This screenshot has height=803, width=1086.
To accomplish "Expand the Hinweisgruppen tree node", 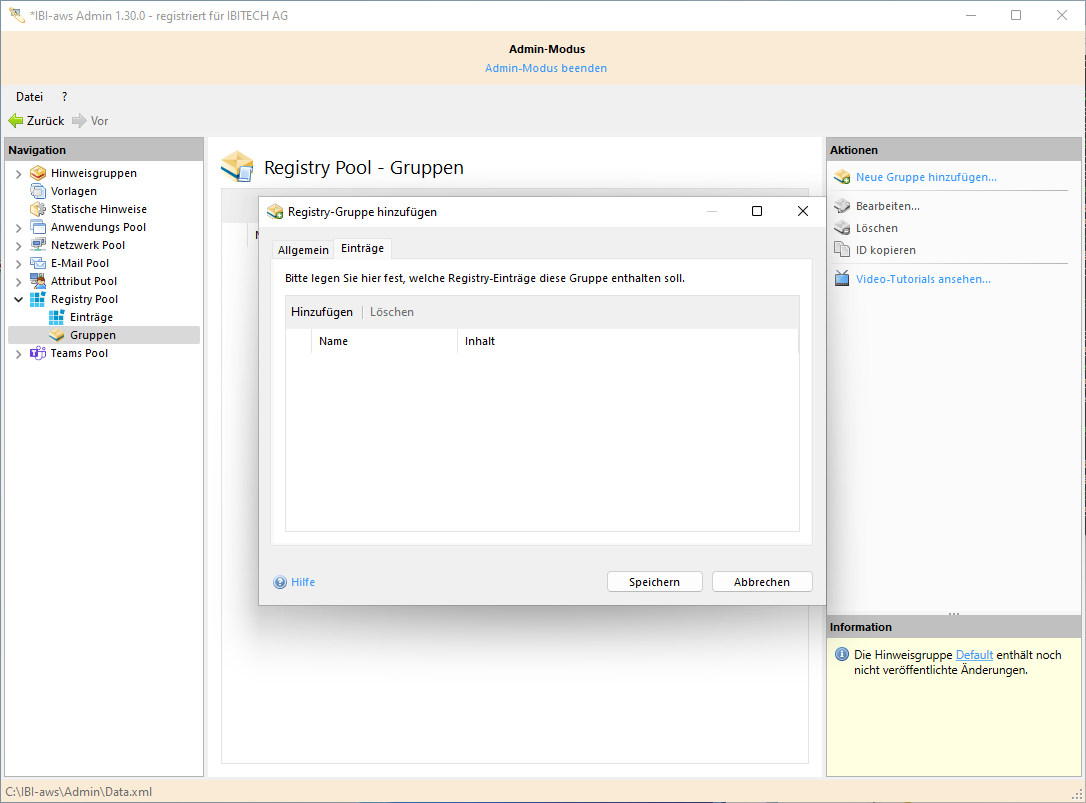I will (18, 174).
